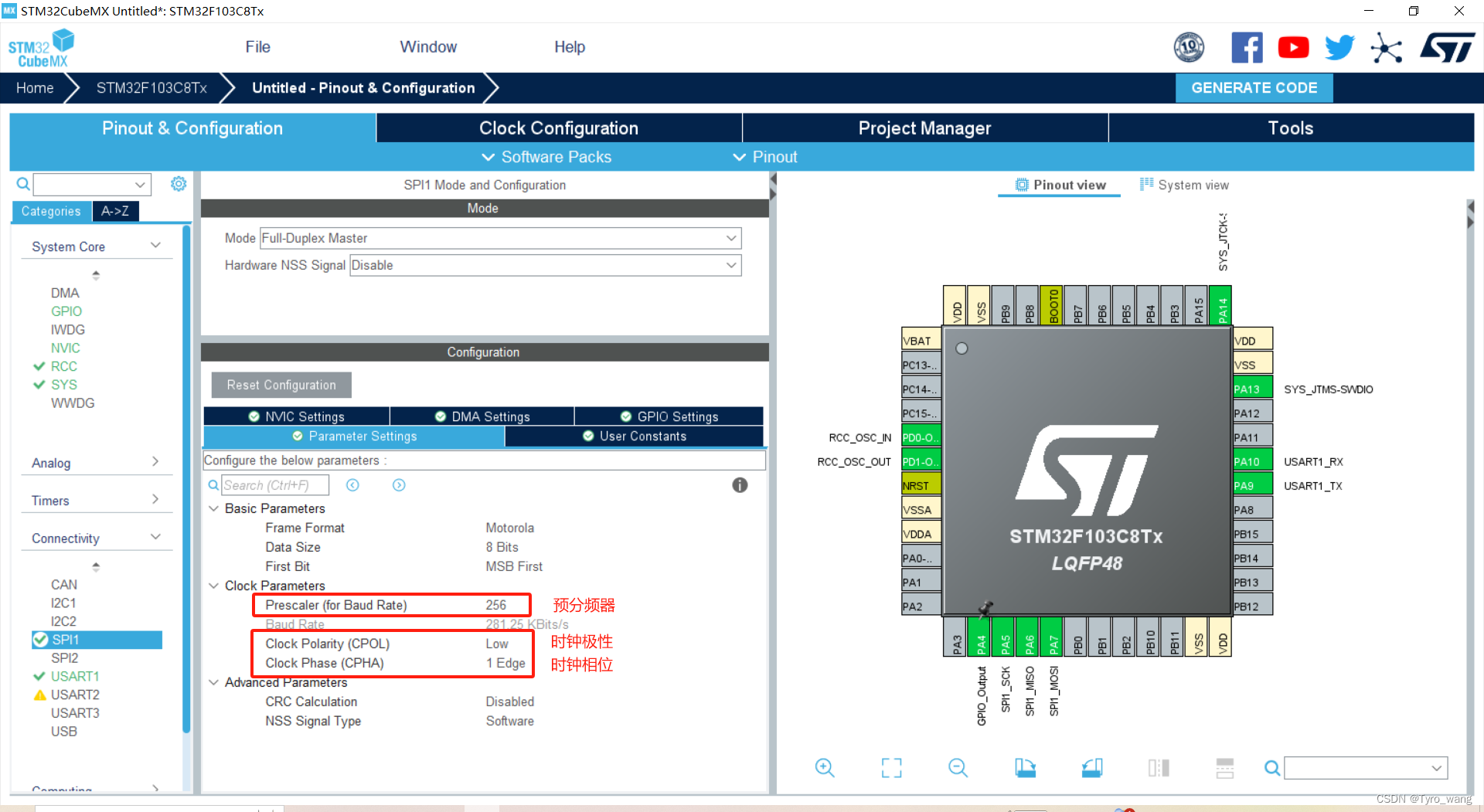The height and width of the screenshot is (812, 1484).
Task: Click the GENERATE CODE button
Action: (1254, 88)
